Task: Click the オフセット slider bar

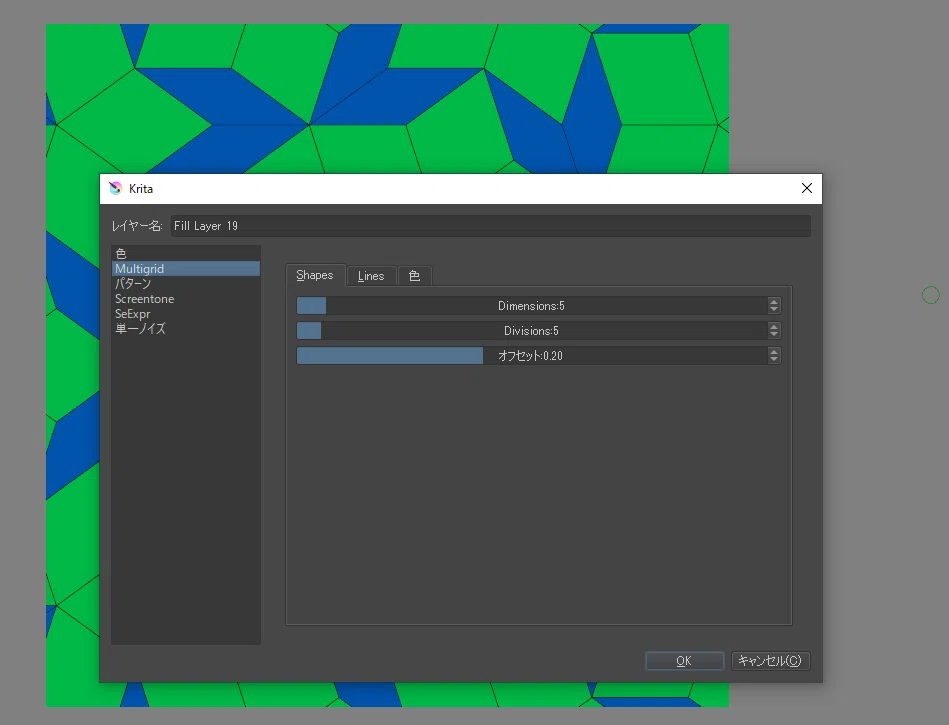Action: coord(531,355)
